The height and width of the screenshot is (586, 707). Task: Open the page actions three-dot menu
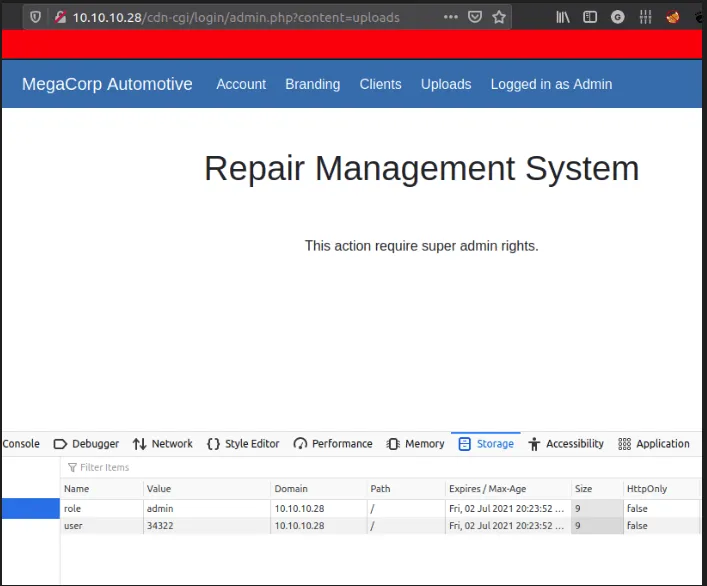pos(450,17)
